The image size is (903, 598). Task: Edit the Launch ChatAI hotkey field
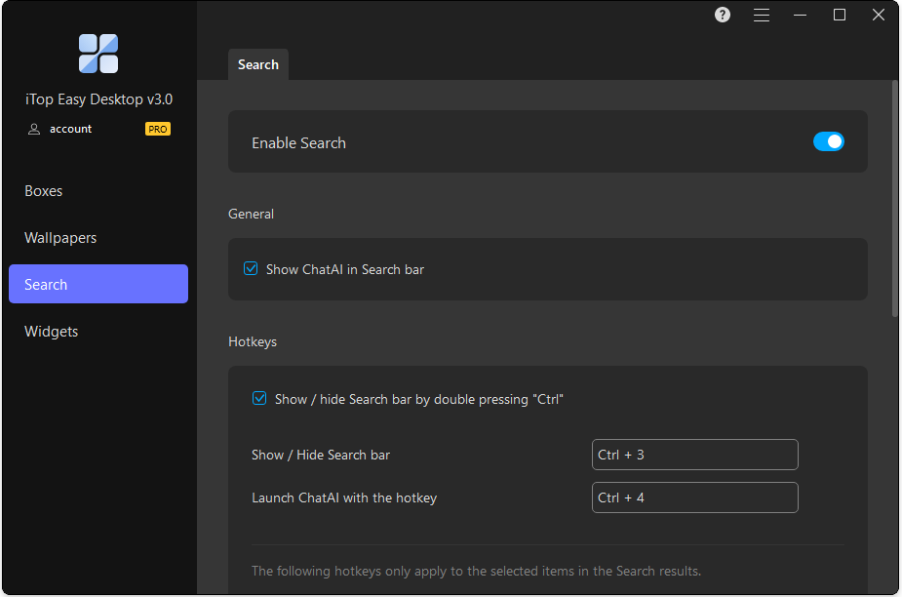tap(695, 497)
